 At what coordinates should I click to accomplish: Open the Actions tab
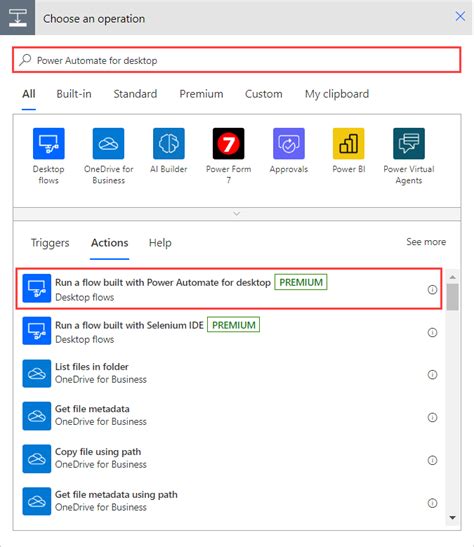110,243
